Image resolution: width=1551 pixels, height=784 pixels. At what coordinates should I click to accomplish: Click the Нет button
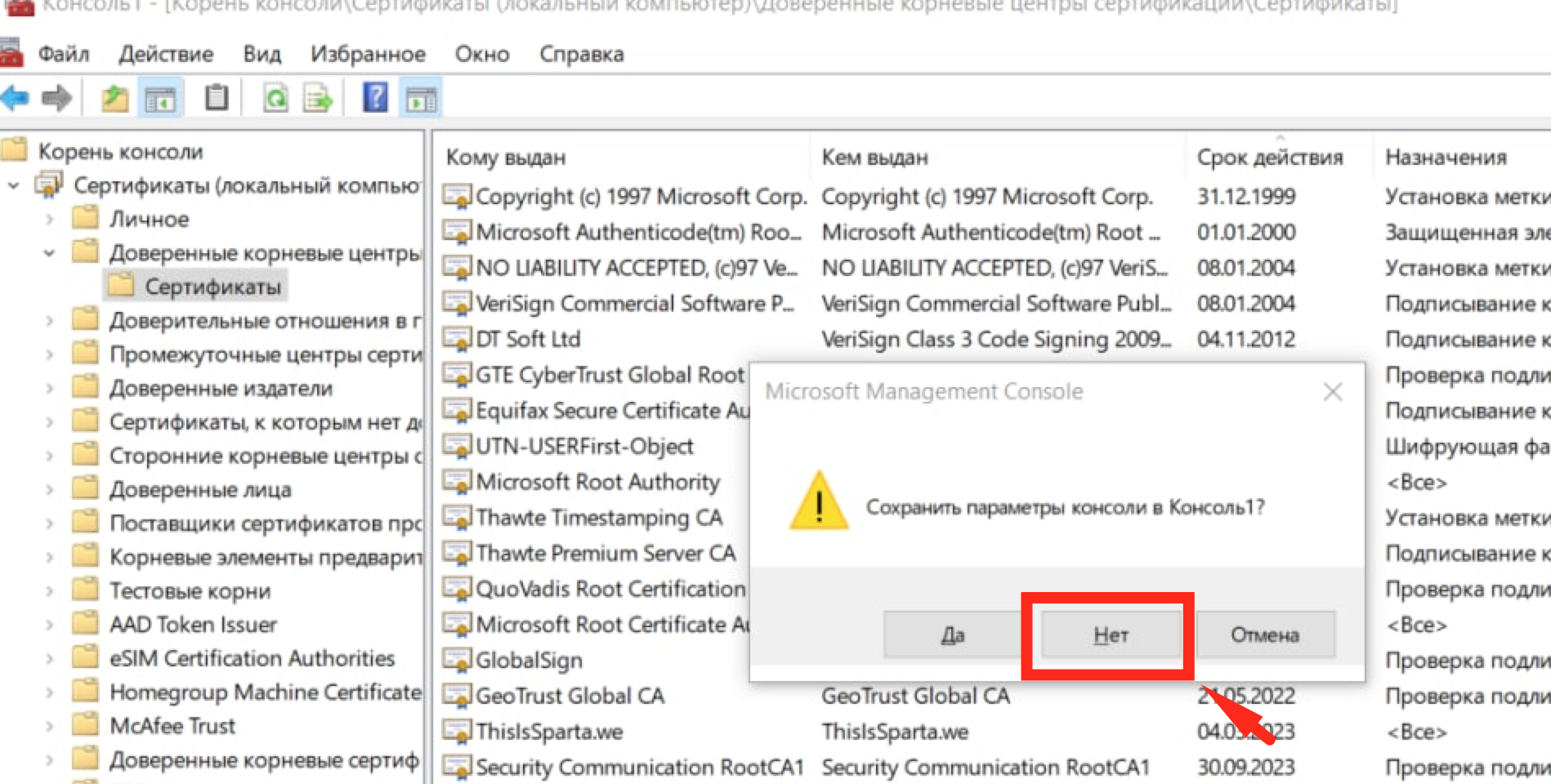pos(1111,635)
